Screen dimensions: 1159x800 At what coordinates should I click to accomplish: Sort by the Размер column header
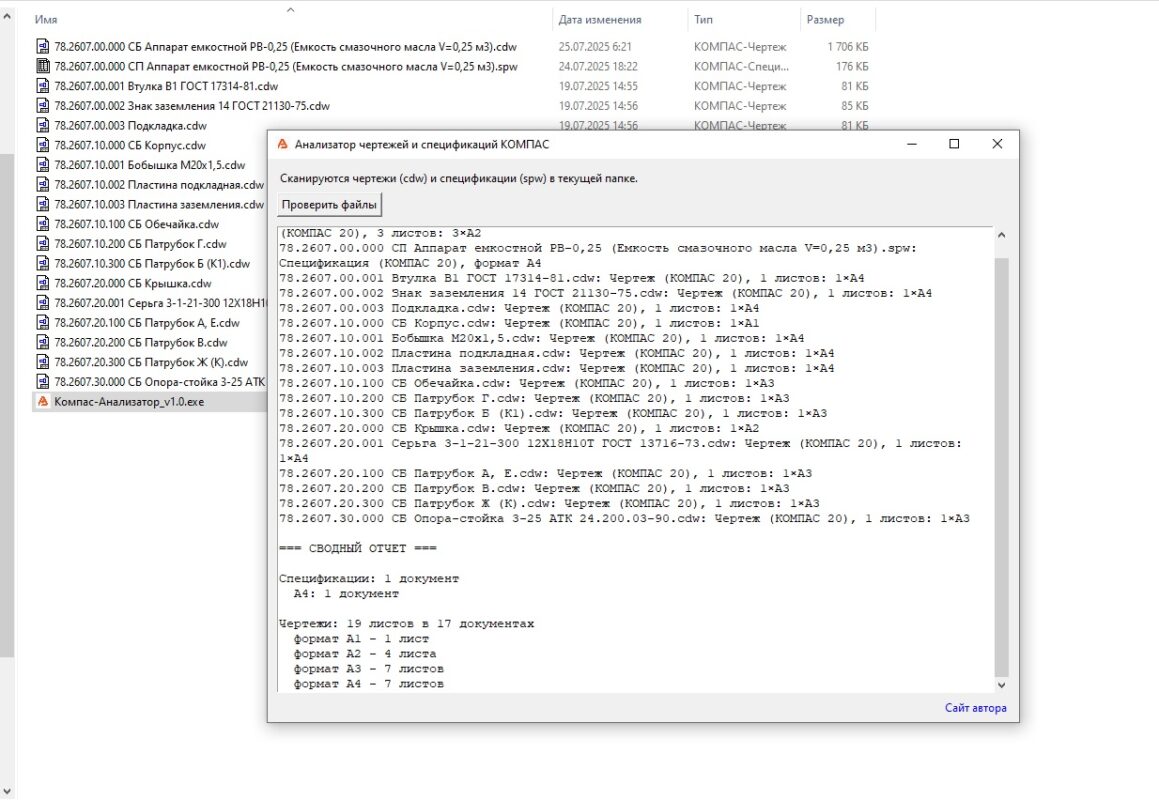[x=825, y=20]
